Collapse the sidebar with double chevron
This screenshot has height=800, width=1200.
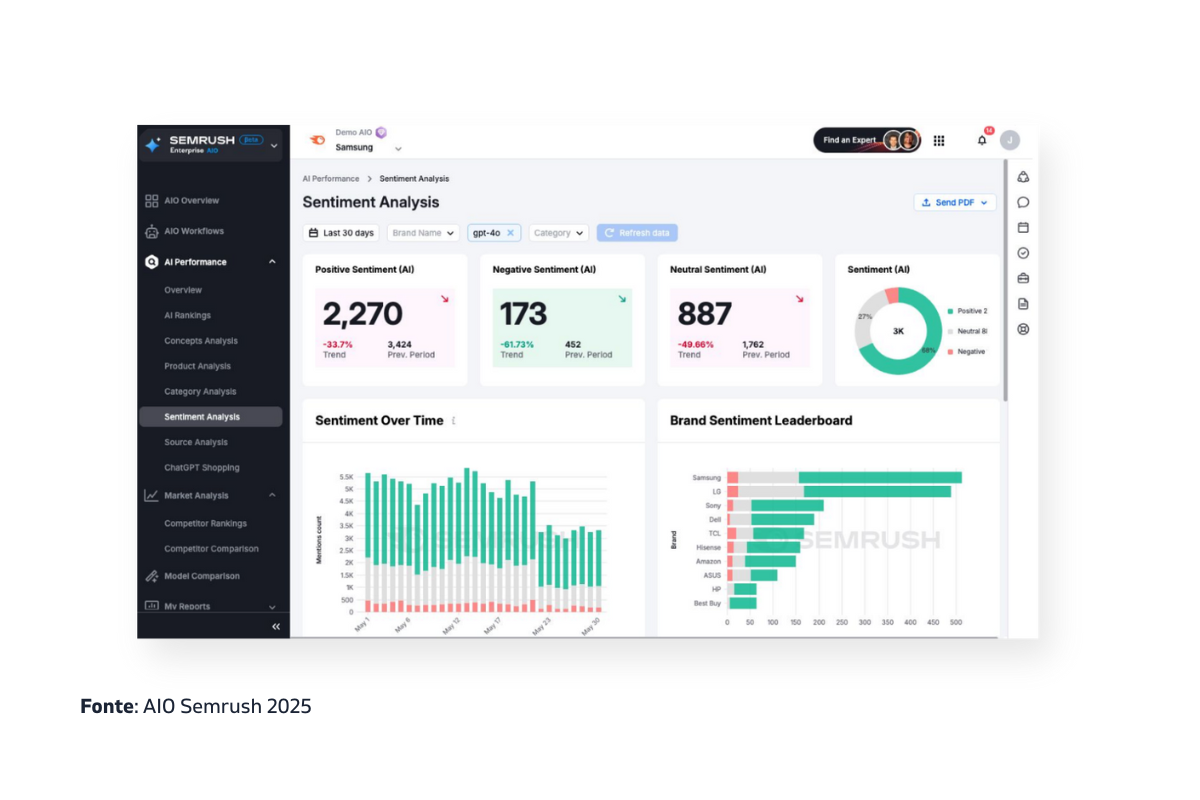pyautogui.click(x=276, y=627)
